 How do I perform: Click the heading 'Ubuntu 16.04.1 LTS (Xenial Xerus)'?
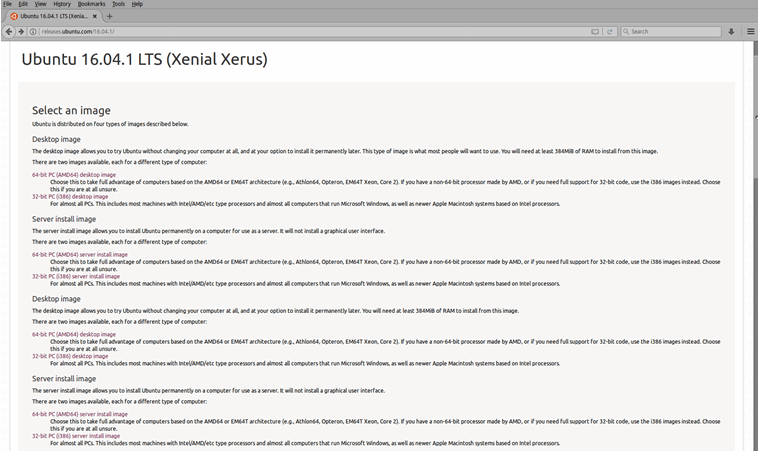[x=144, y=59]
